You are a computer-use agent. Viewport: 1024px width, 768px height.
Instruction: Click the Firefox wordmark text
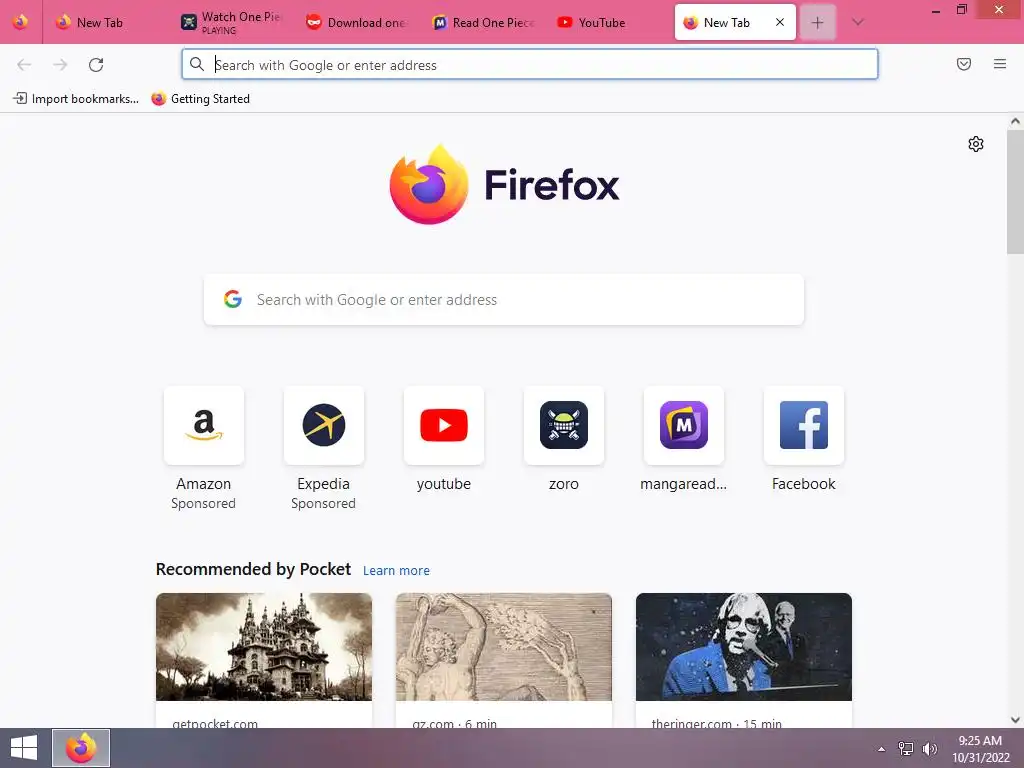click(552, 185)
